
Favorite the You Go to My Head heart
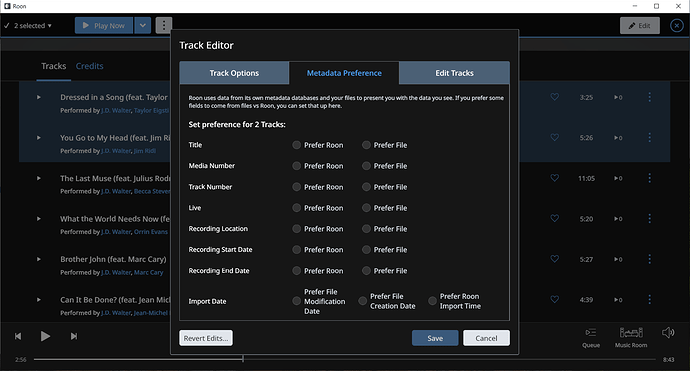pos(554,137)
